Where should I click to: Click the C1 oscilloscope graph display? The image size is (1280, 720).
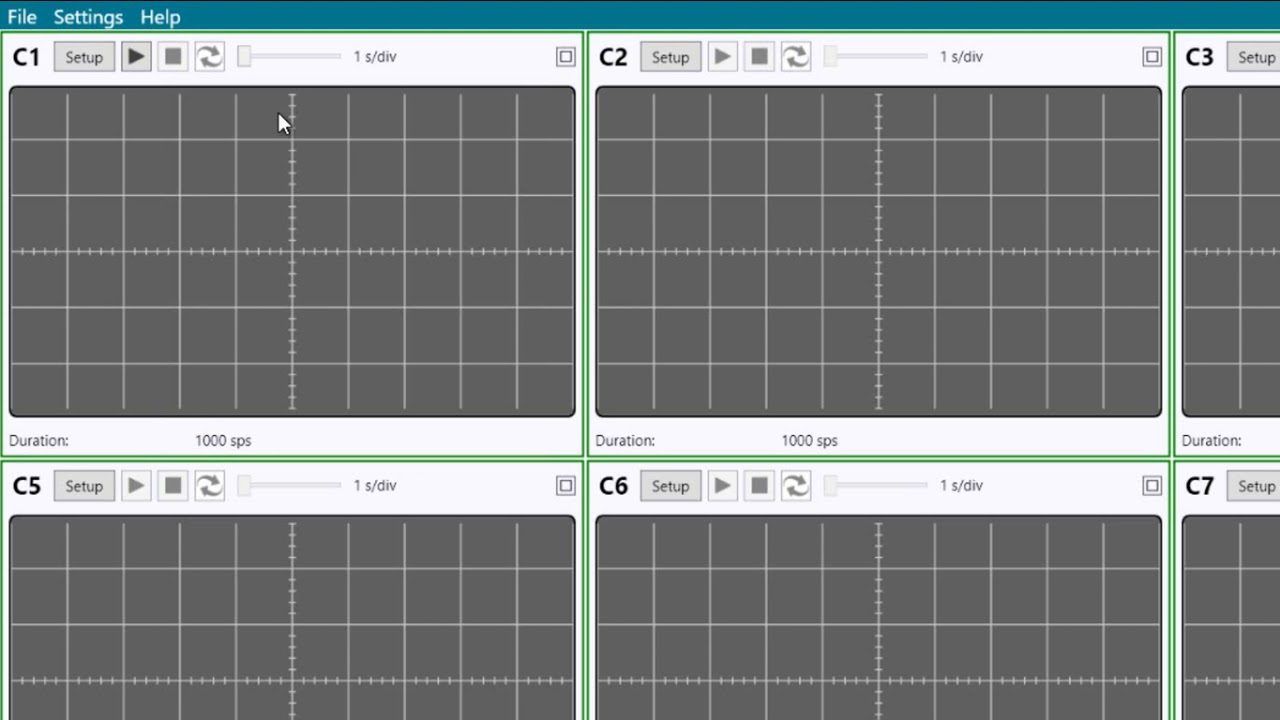pyautogui.click(x=292, y=251)
